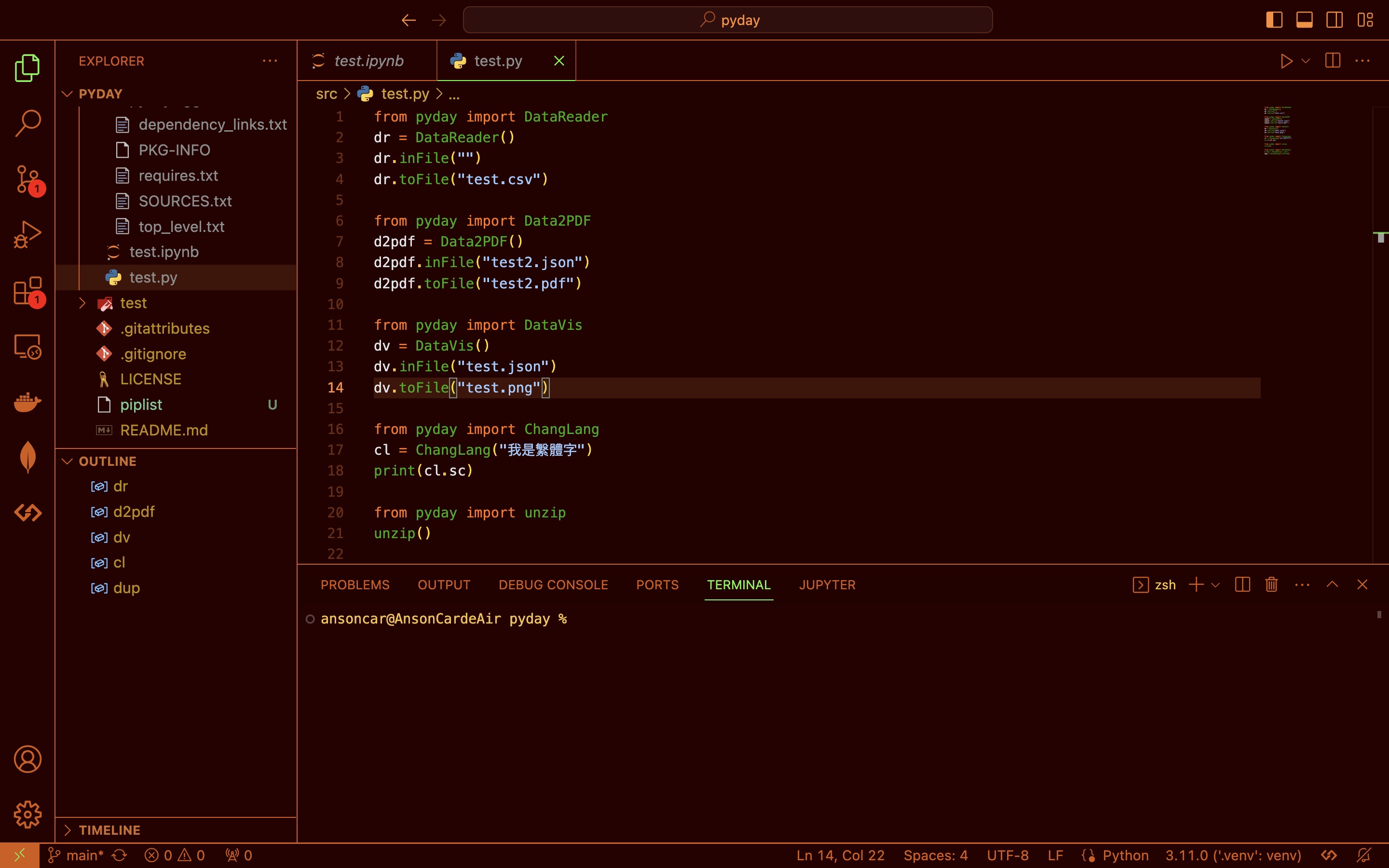Click the pyday command center search box
The width and height of the screenshot is (1389, 868).
click(x=728, y=20)
